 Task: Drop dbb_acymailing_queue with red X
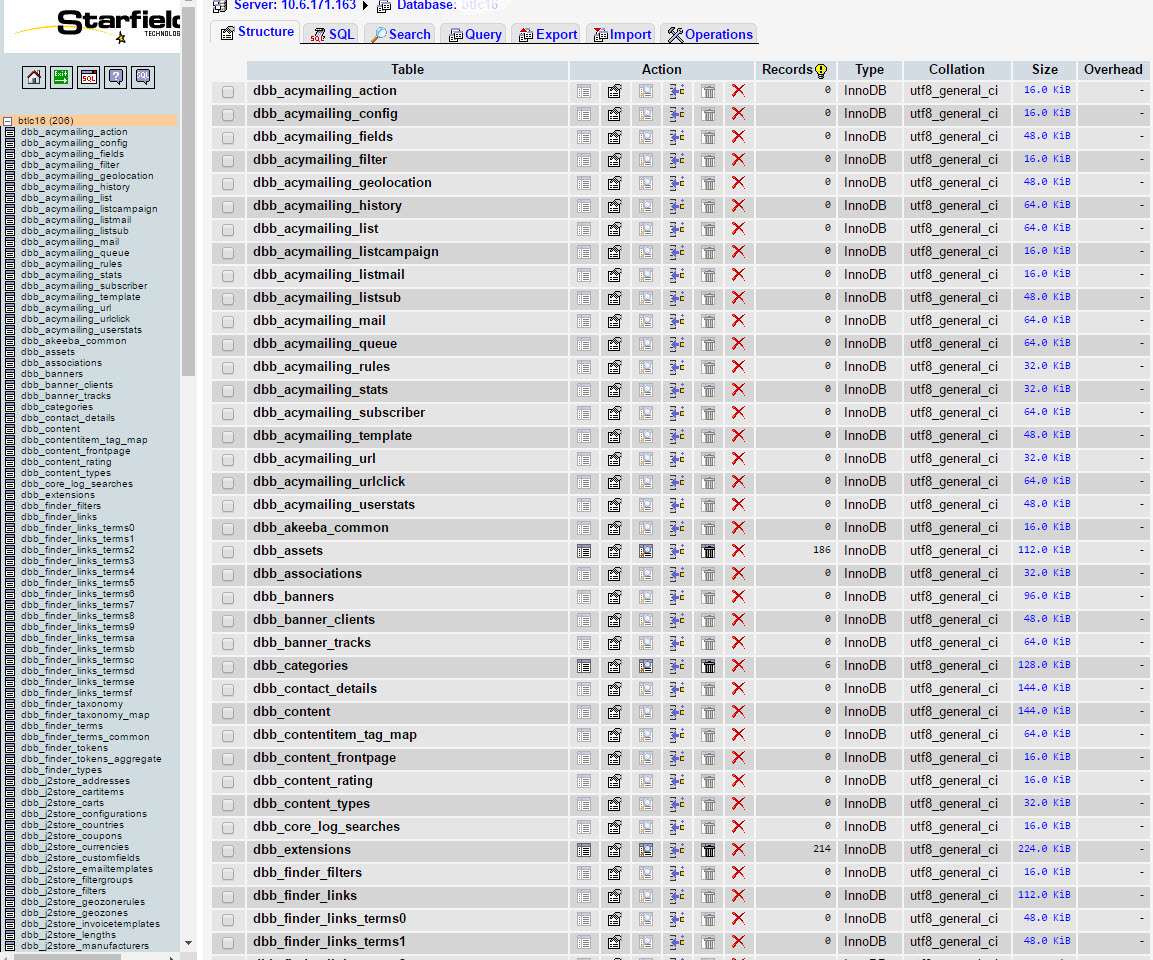coord(738,344)
